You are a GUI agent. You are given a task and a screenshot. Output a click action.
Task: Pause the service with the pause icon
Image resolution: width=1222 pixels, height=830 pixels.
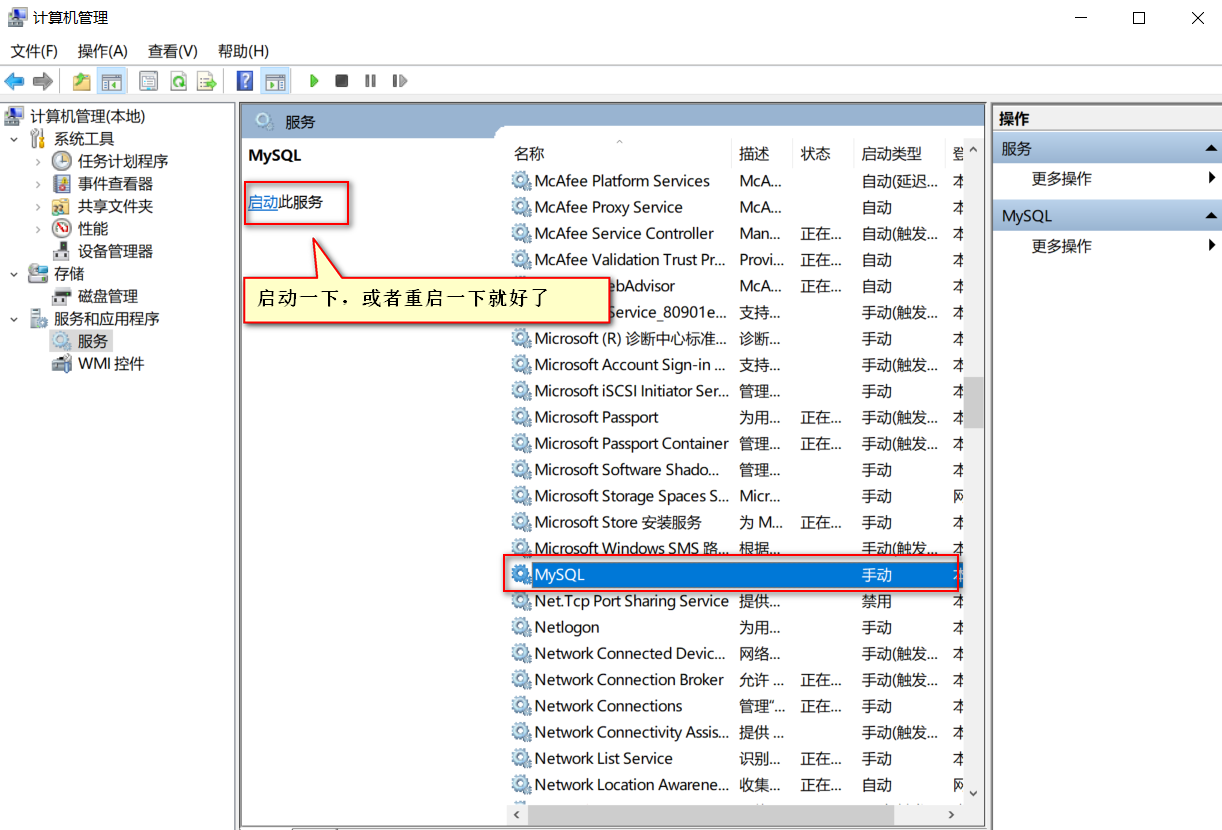coord(371,81)
